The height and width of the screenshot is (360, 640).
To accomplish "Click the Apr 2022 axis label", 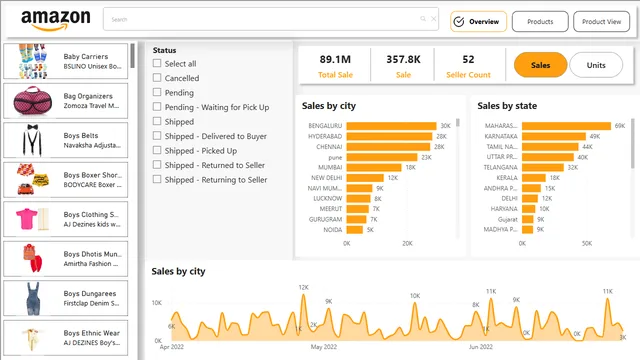I will (171, 347).
